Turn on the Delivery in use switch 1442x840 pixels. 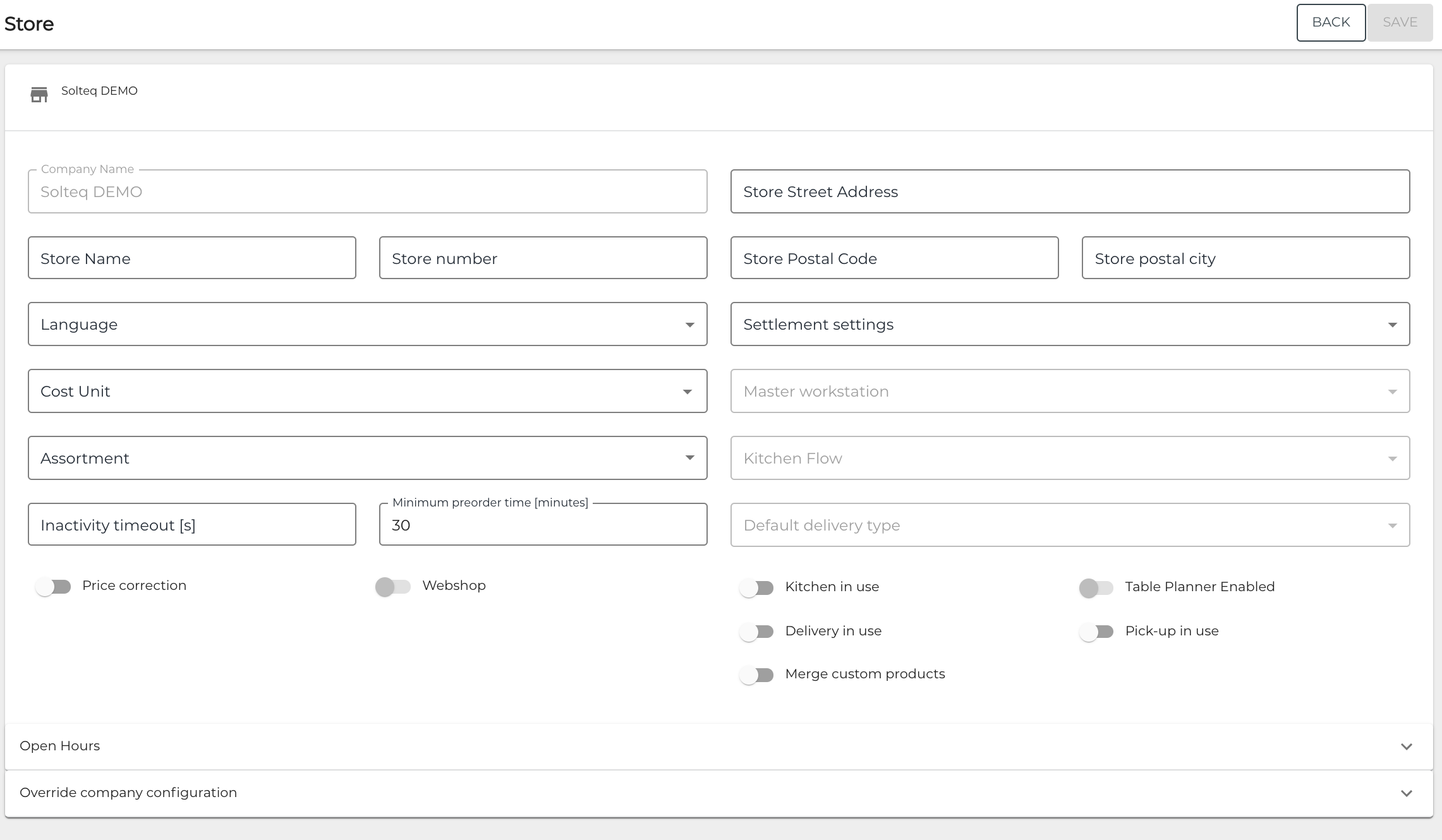[756, 632]
